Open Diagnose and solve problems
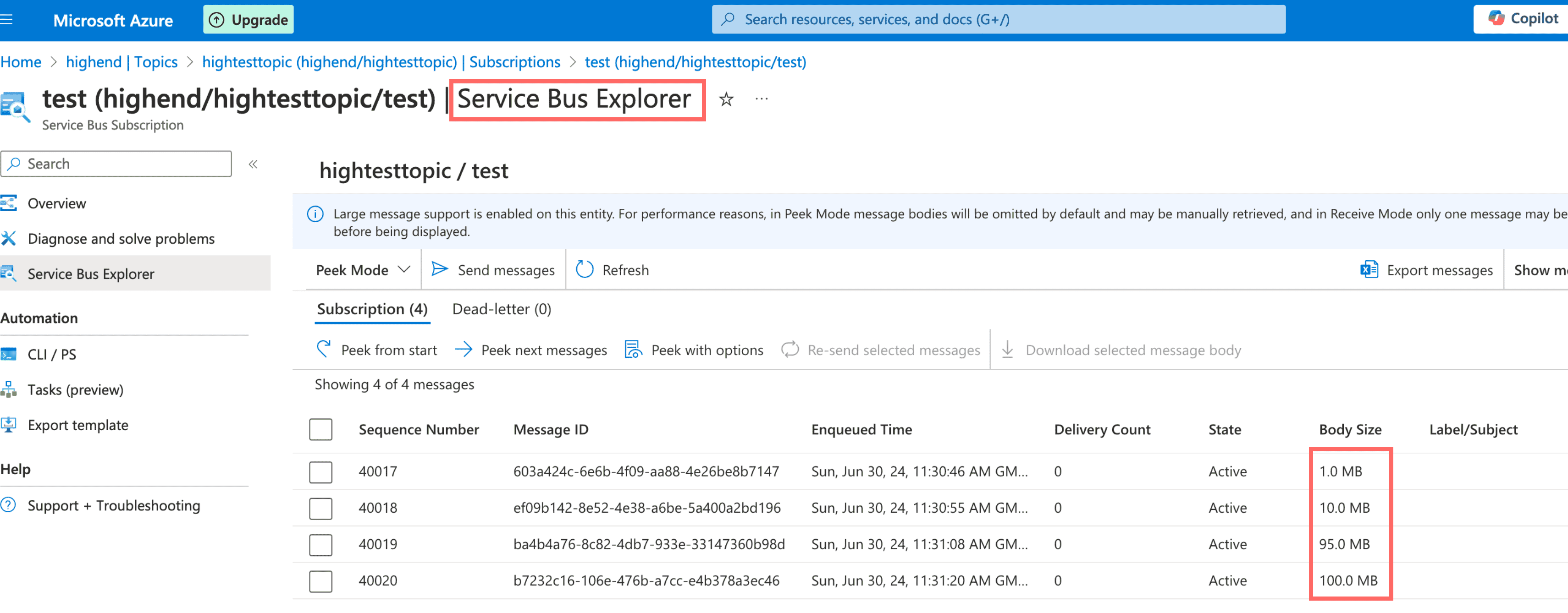Image resolution: width=1568 pixels, height=613 pixels. point(121,238)
